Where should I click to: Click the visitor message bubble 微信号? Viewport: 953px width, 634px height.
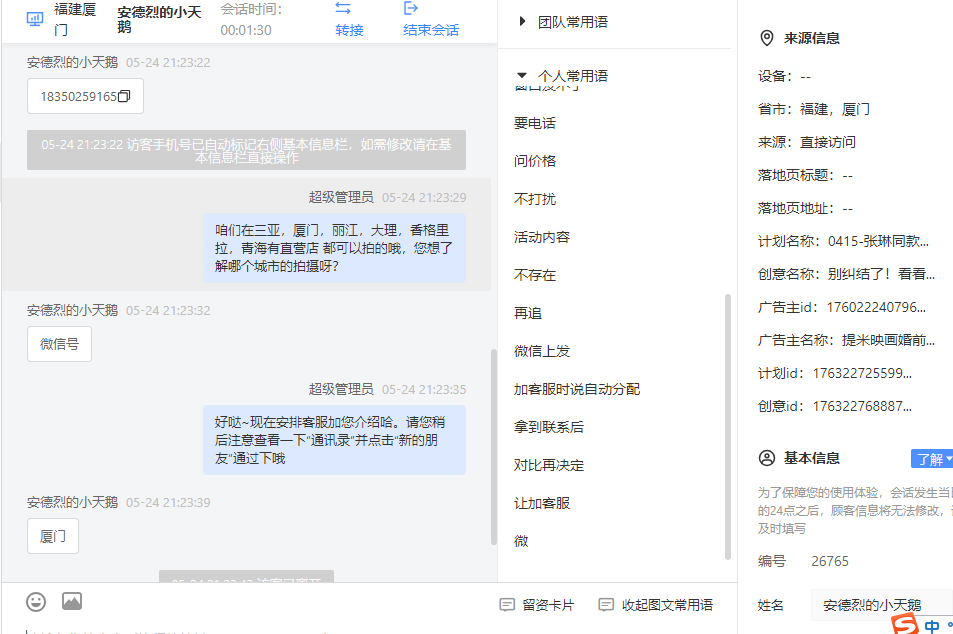pos(60,344)
